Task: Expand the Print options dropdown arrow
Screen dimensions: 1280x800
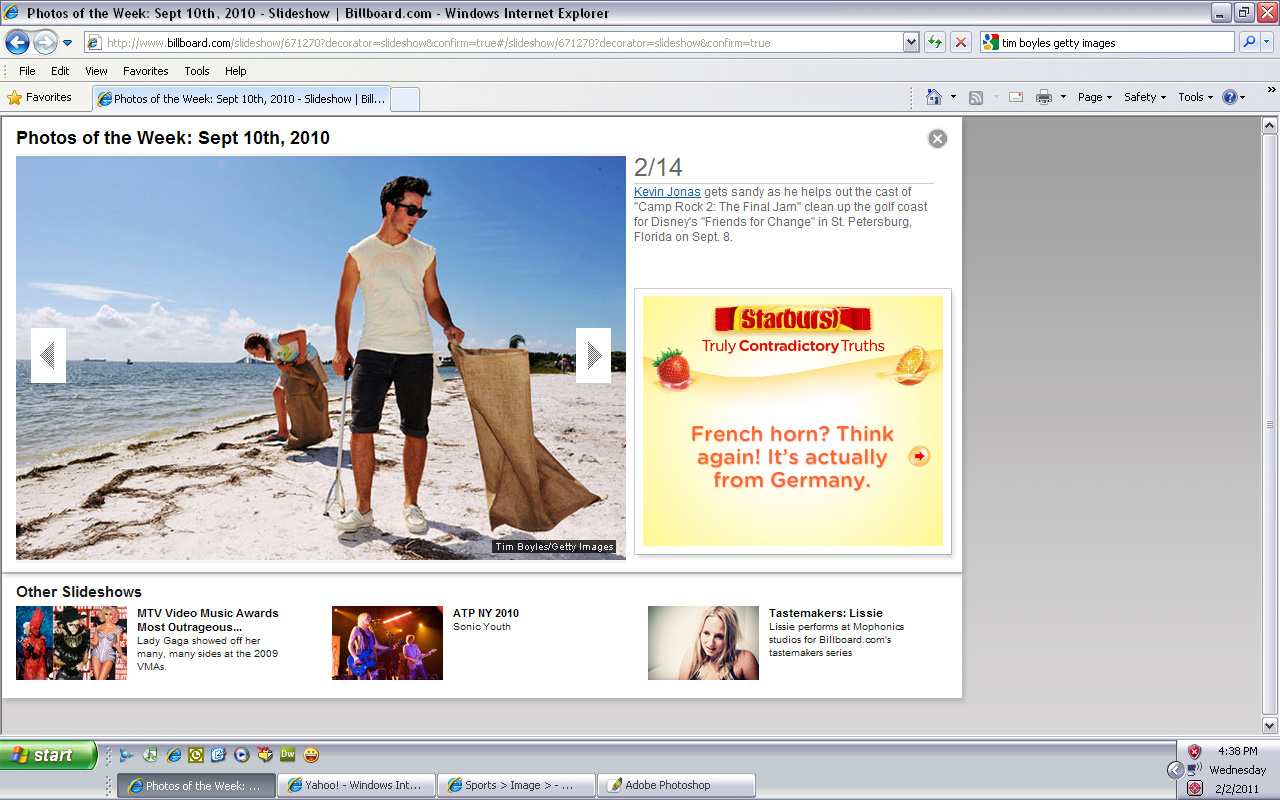Action: tap(1063, 97)
